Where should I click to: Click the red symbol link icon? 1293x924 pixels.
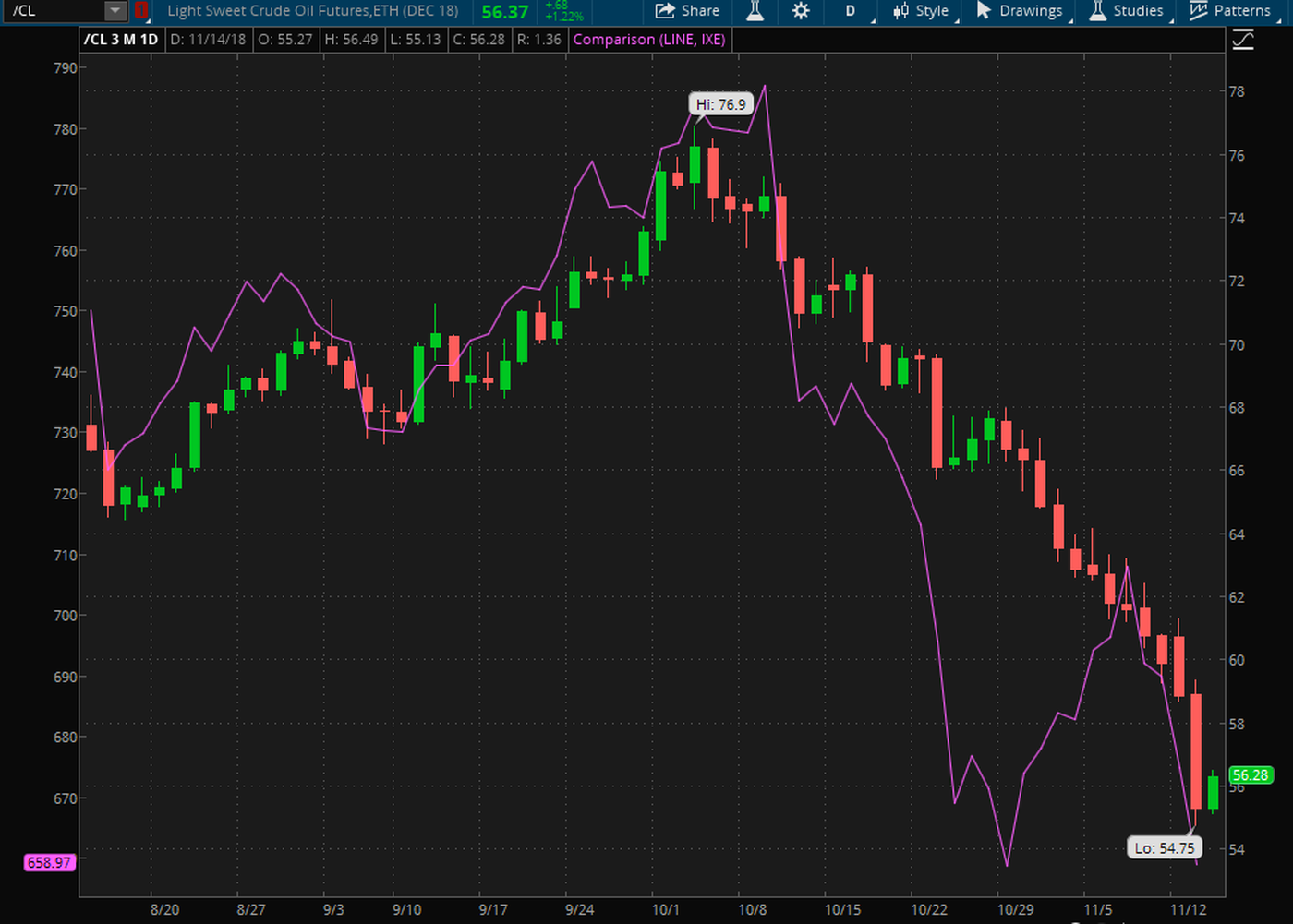pos(140,11)
